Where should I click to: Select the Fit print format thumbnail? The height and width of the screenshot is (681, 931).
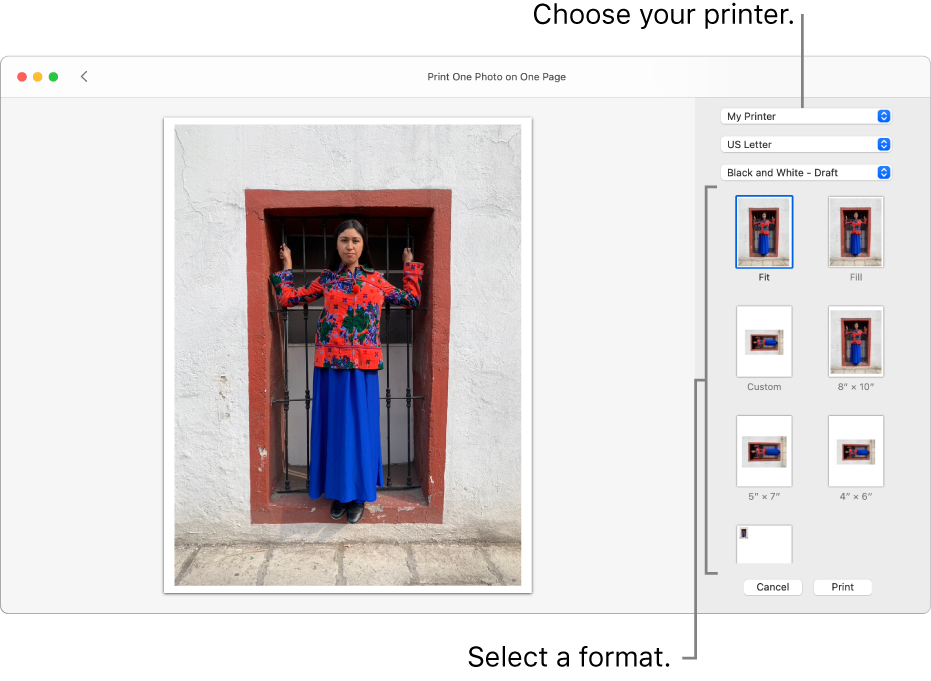764,231
